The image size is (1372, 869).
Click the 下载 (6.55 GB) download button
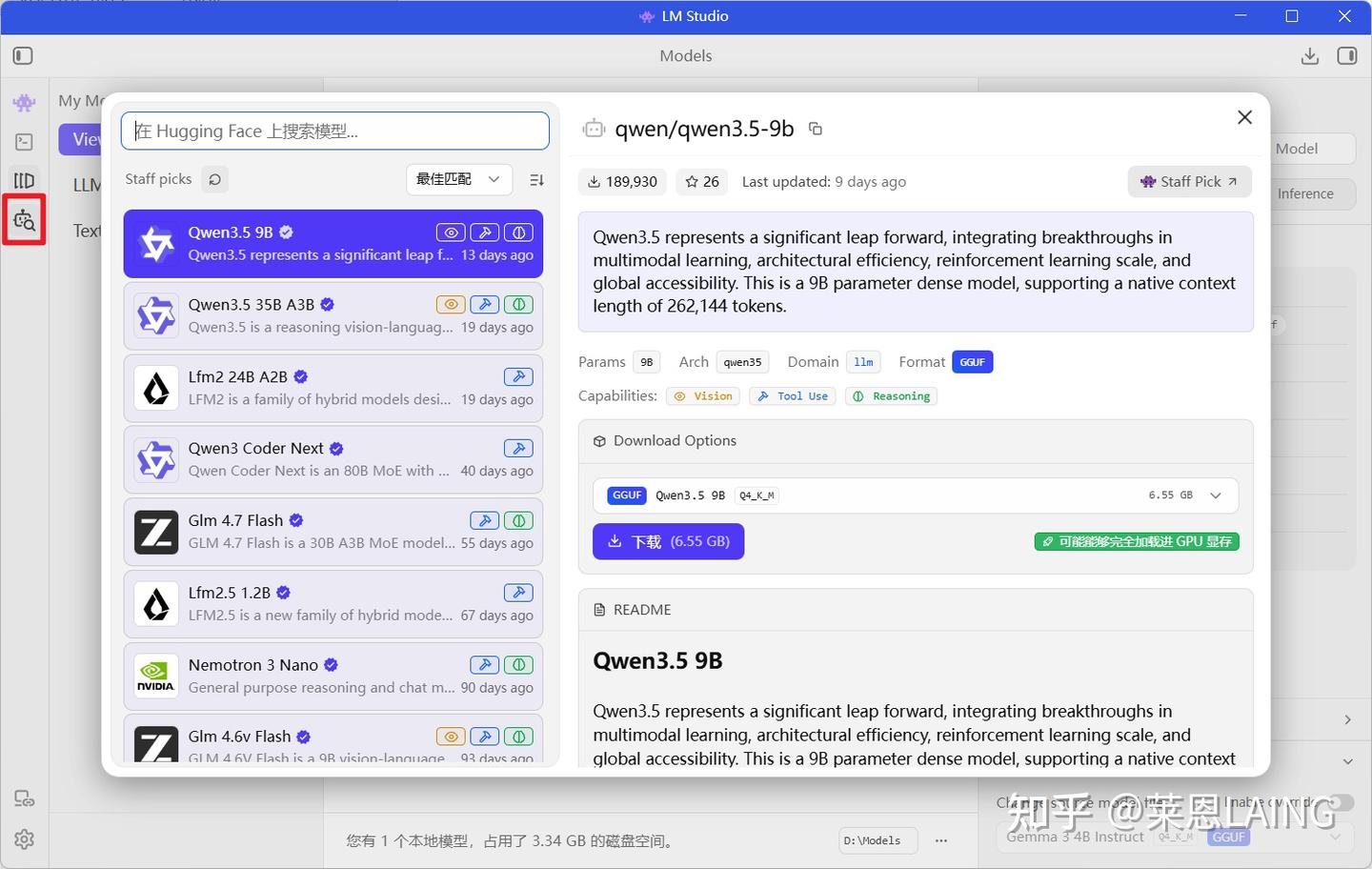(x=669, y=541)
